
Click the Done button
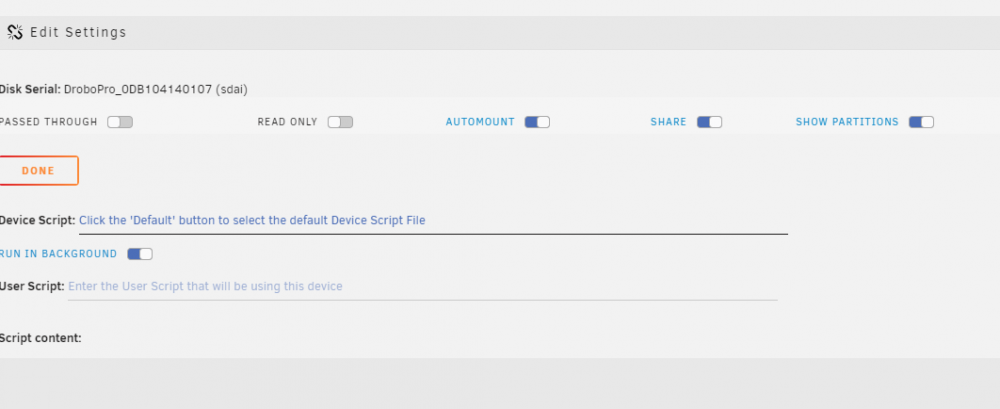[38, 170]
